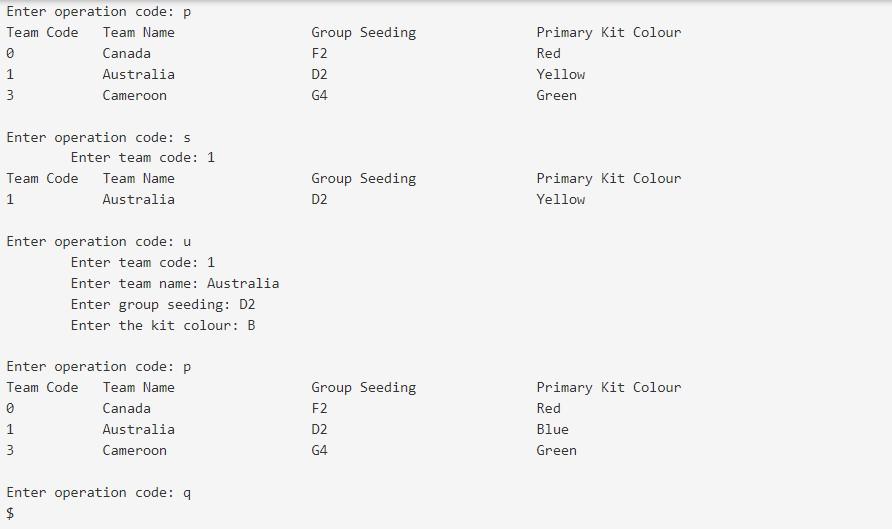Click the 'Enter operation code: u' line
This screenshot has width=892, height=529.
point(98,242)
